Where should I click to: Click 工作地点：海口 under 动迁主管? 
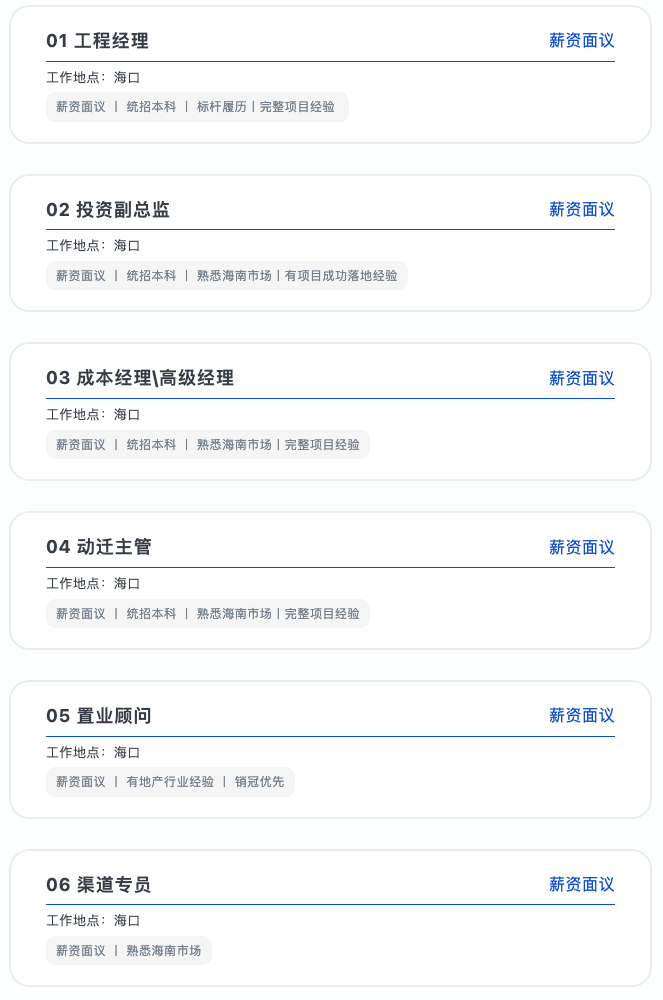point(93,584)
